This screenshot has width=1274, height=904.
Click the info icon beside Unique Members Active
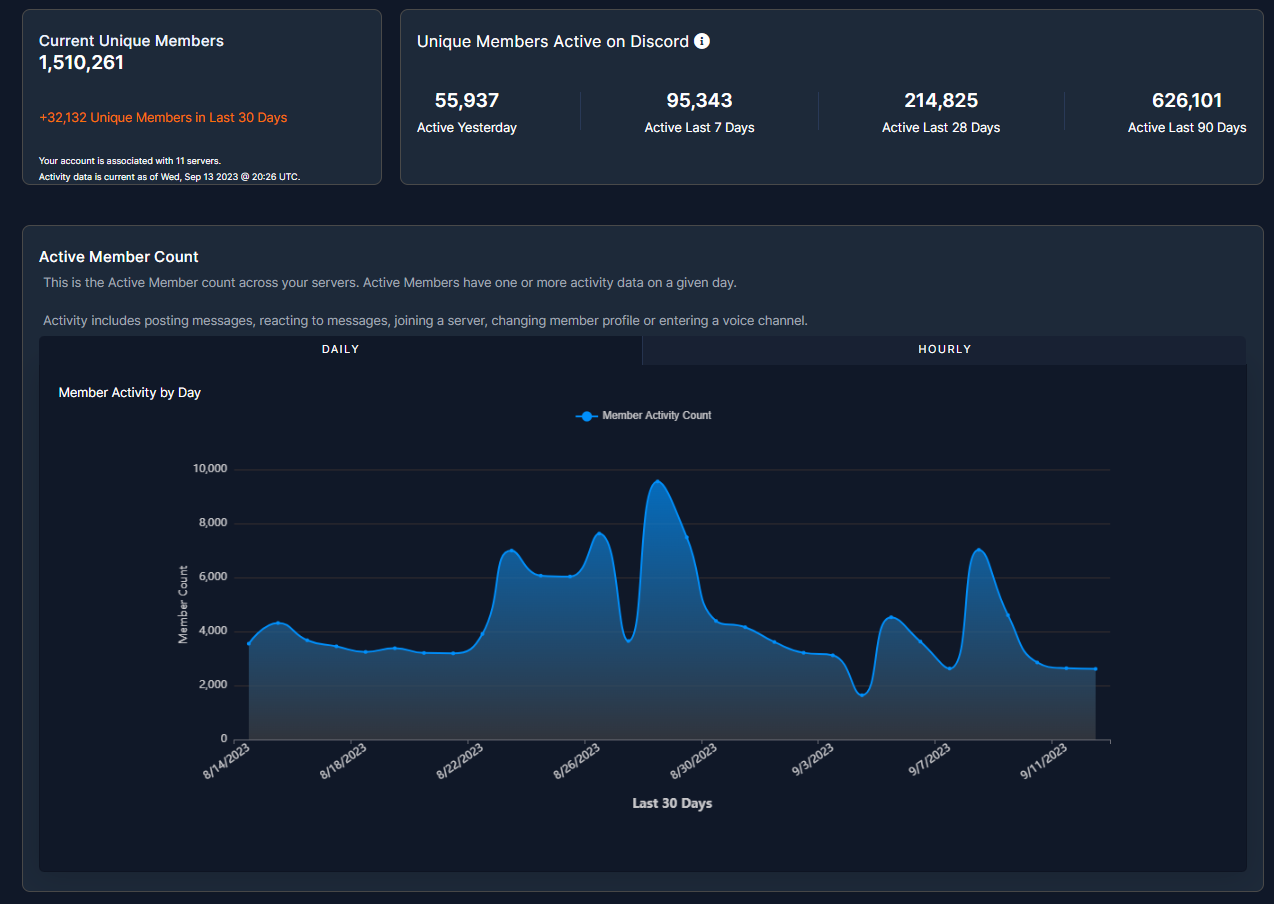pos(702,41)
